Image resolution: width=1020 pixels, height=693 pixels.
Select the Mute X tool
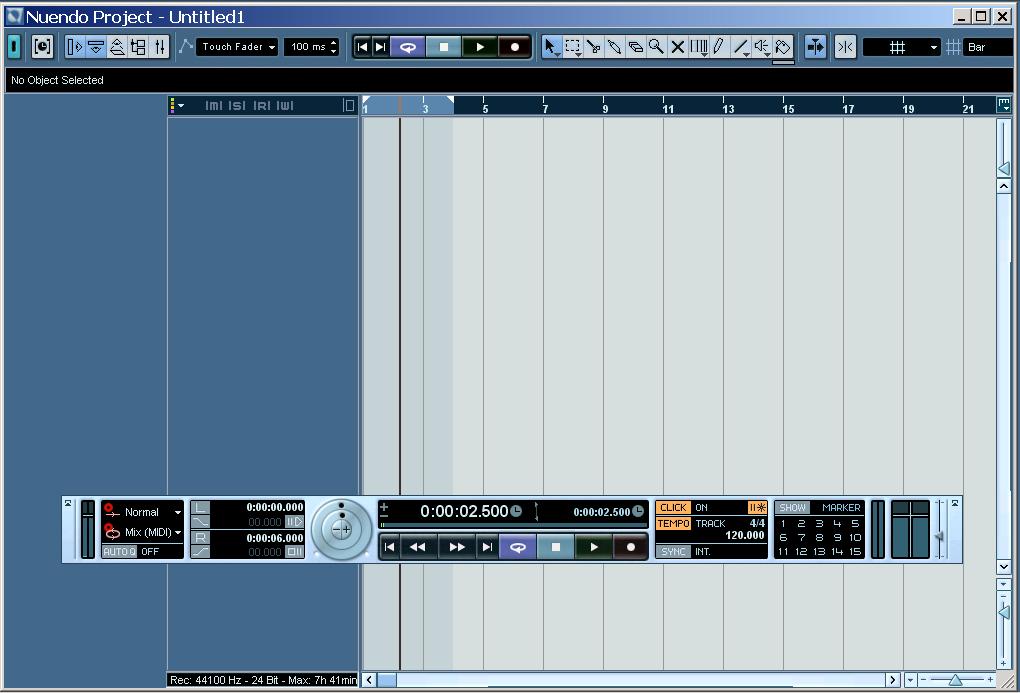click(x=677, y=47)
